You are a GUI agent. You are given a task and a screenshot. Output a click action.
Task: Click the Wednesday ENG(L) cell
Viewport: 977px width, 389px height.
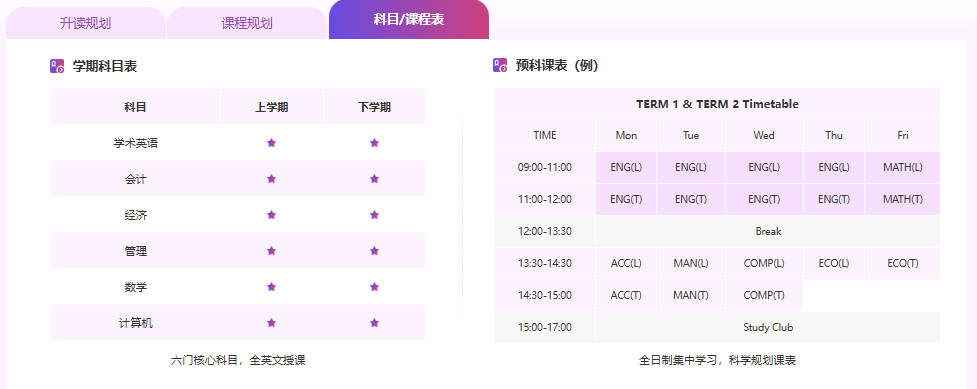click(764, 167)
